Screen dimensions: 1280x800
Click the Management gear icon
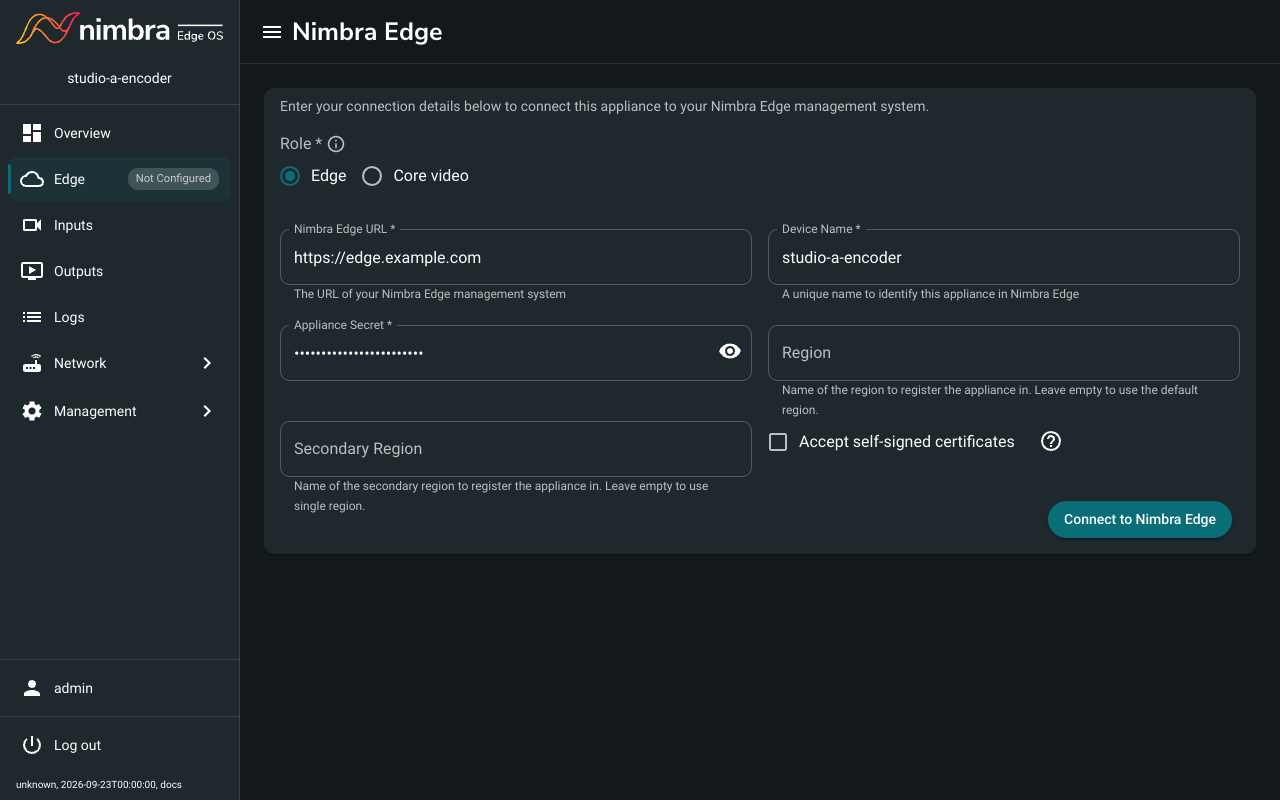pos(32,411)
